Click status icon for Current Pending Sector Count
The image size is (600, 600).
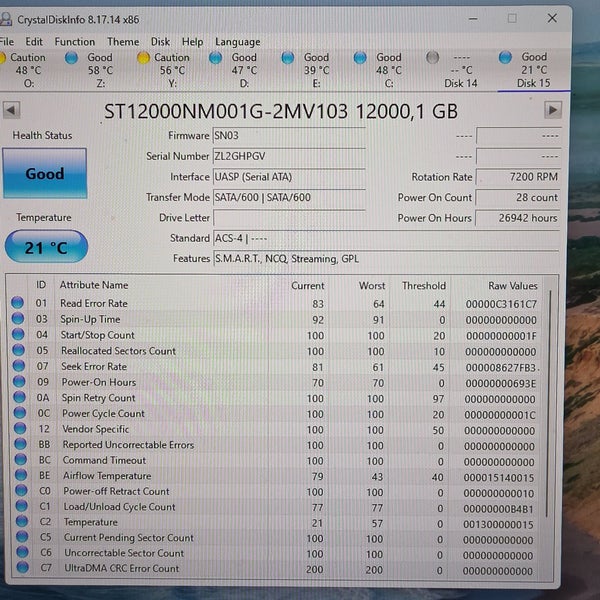(23, 536)
